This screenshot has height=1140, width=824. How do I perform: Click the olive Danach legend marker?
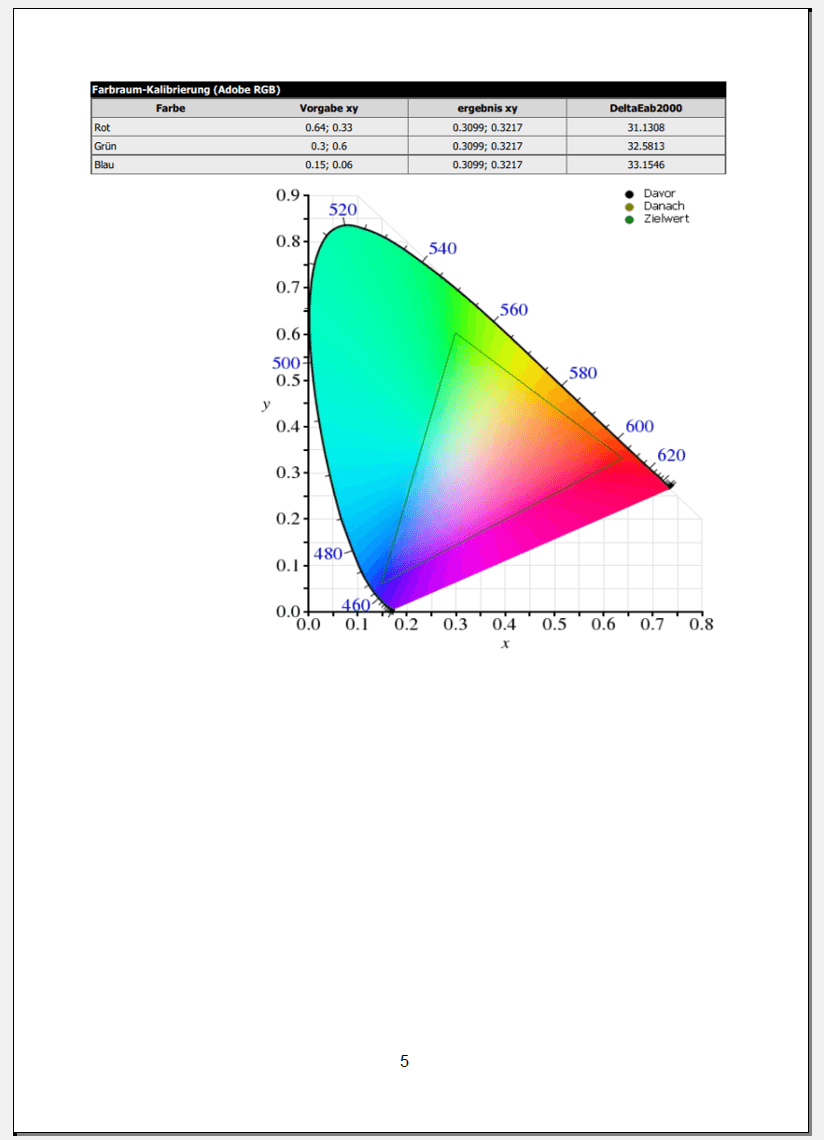[629, 207]
